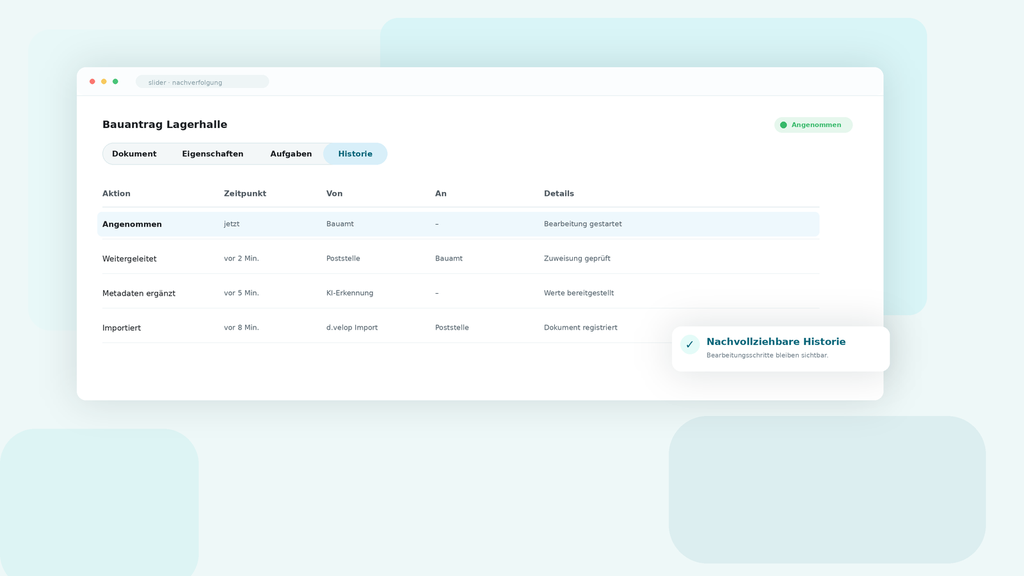Viewport: 1024px width, 576px height.
Task: Click the 'Dokument registriert' detail
Action: (x=581, y=328)
